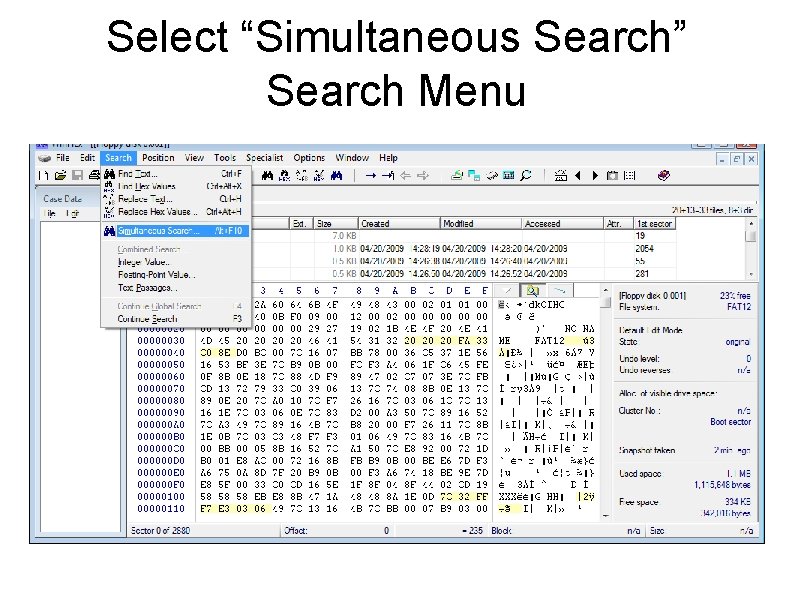Click the Back navigation arrow icon
This screenshot has height=596, width=794.
406,176
